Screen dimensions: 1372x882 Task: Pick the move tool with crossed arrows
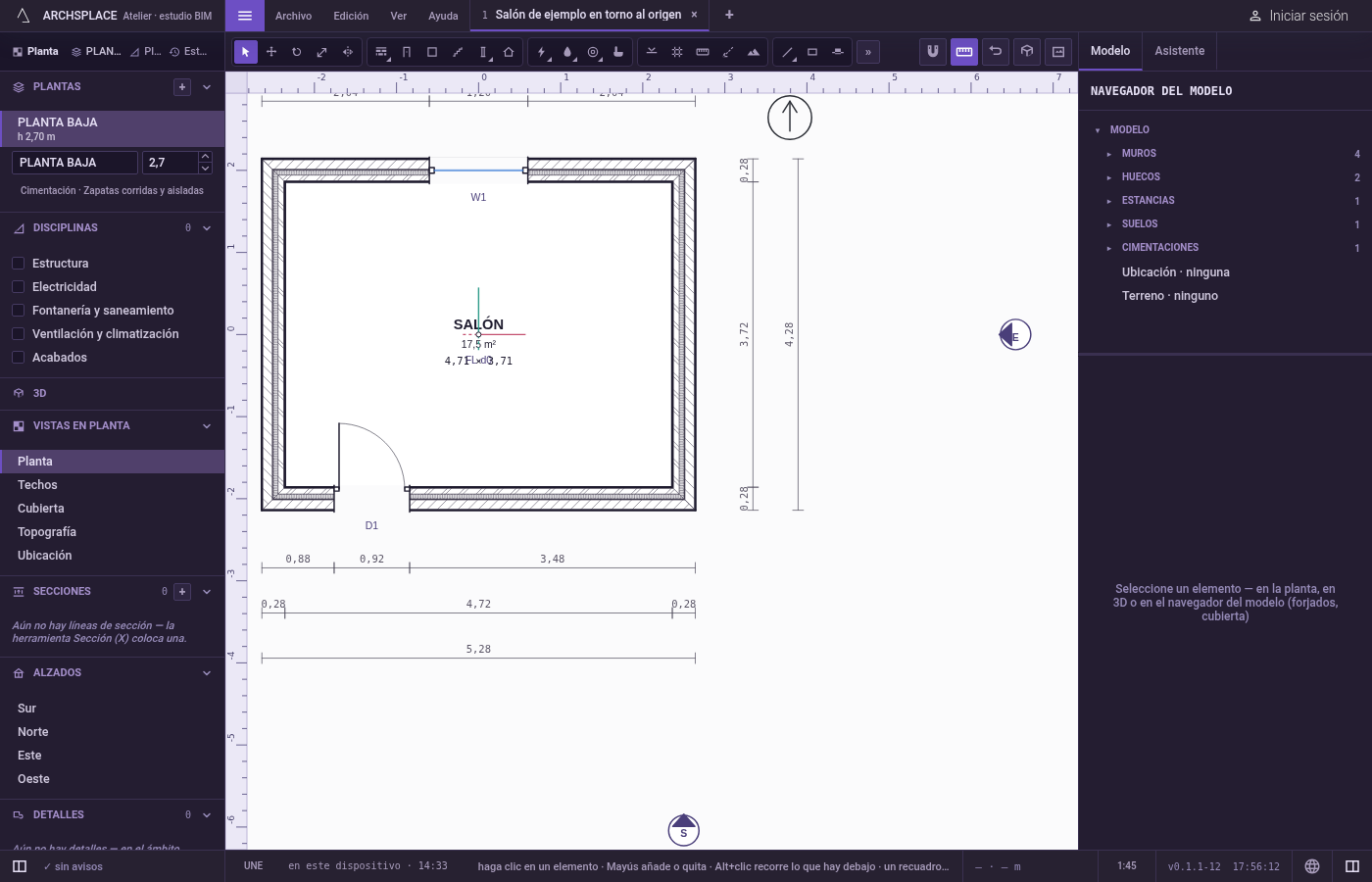tap(271, 52)
